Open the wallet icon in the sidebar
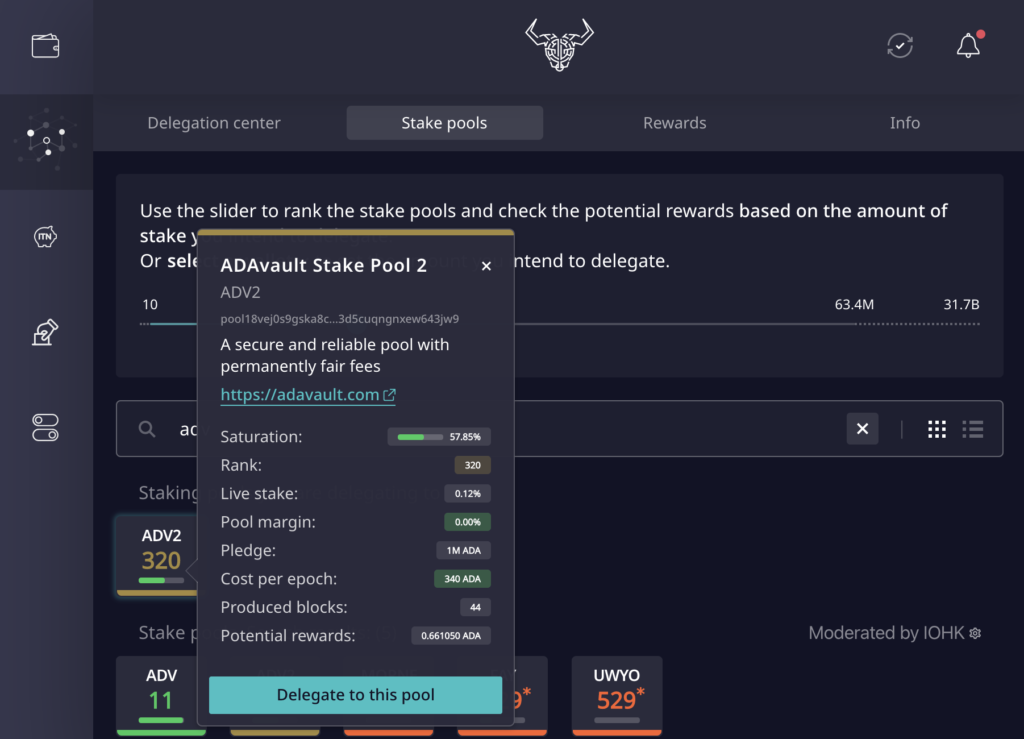This screenshot has width=1024, height=739. click(46, 46)
